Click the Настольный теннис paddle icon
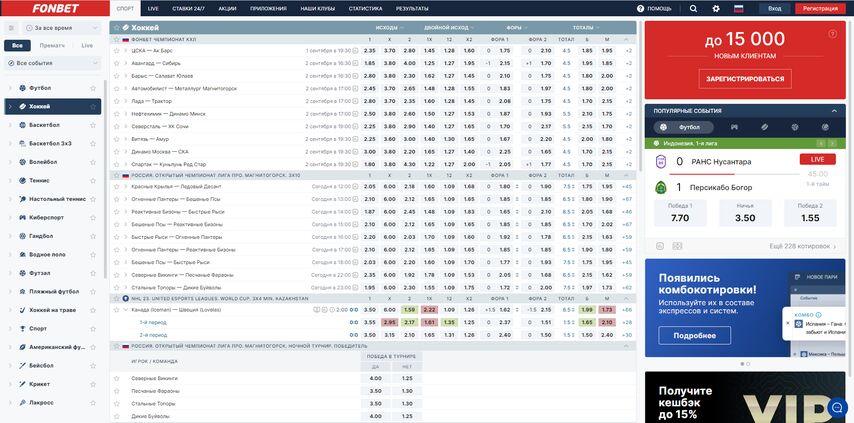The width and height of the screenshot is (854, 423). tap(22, 199)
